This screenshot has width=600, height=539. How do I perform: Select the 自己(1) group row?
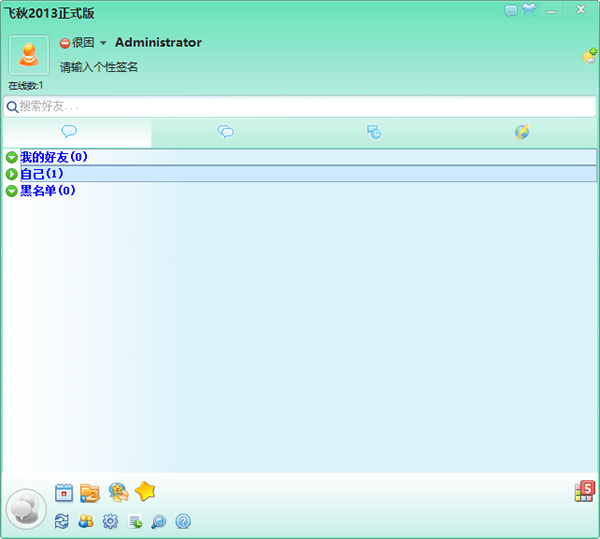tap(308, 174)
